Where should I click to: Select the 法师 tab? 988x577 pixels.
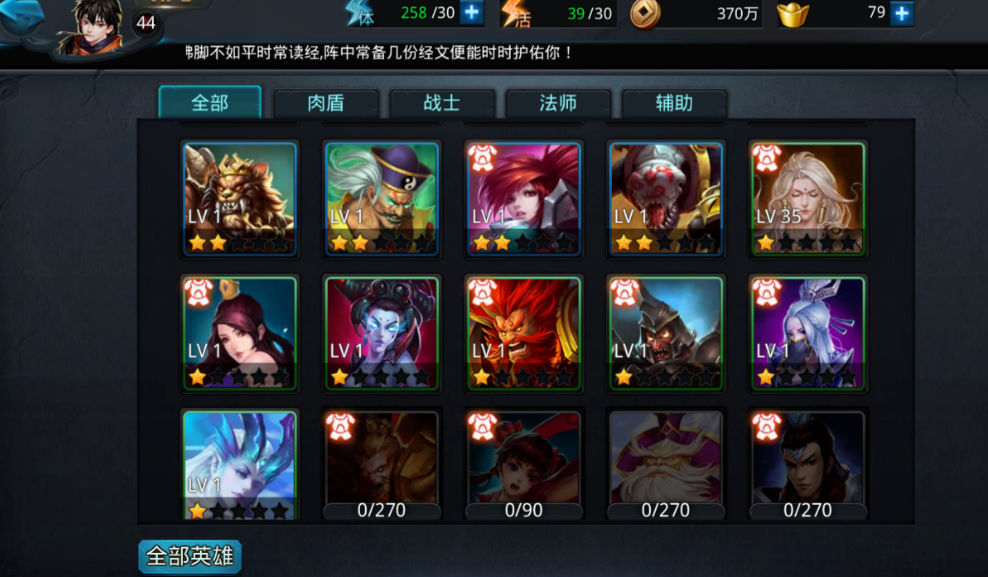point(558,103)
